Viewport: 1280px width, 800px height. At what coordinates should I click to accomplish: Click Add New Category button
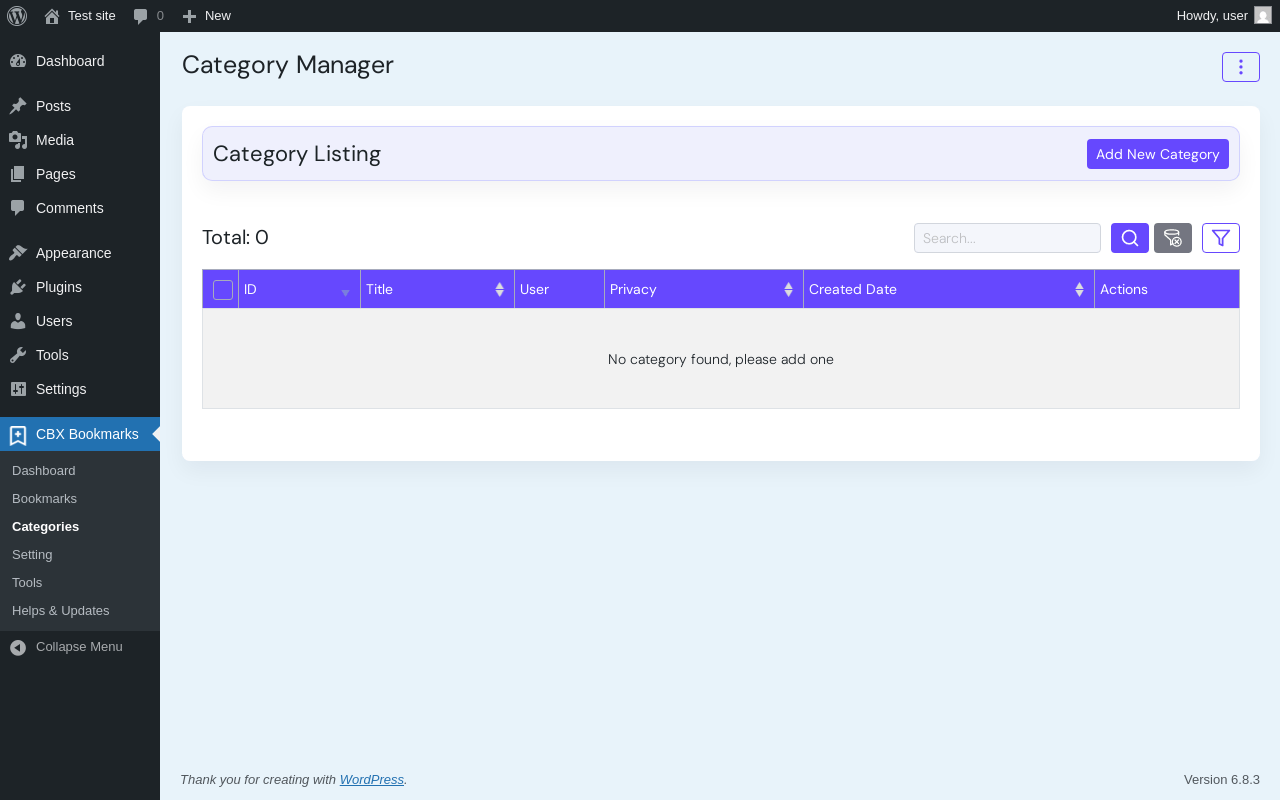click(1158, 154)
